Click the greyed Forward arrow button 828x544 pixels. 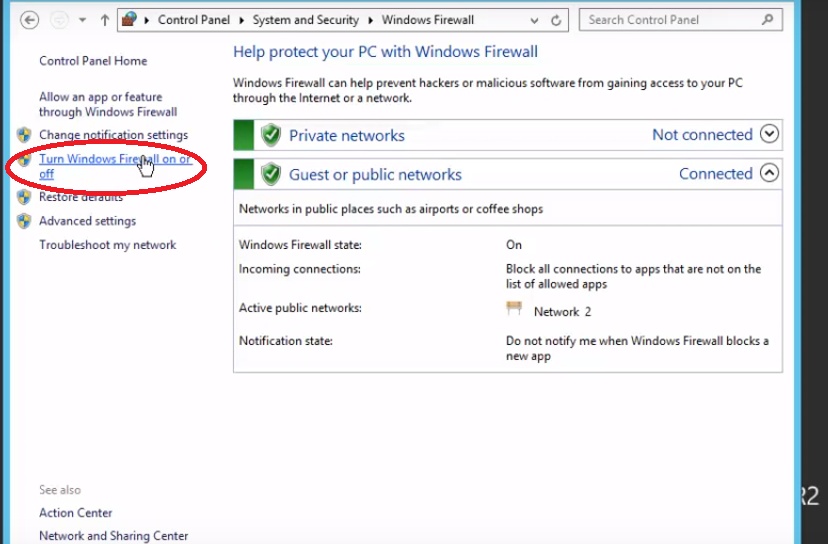click(59, 21)
